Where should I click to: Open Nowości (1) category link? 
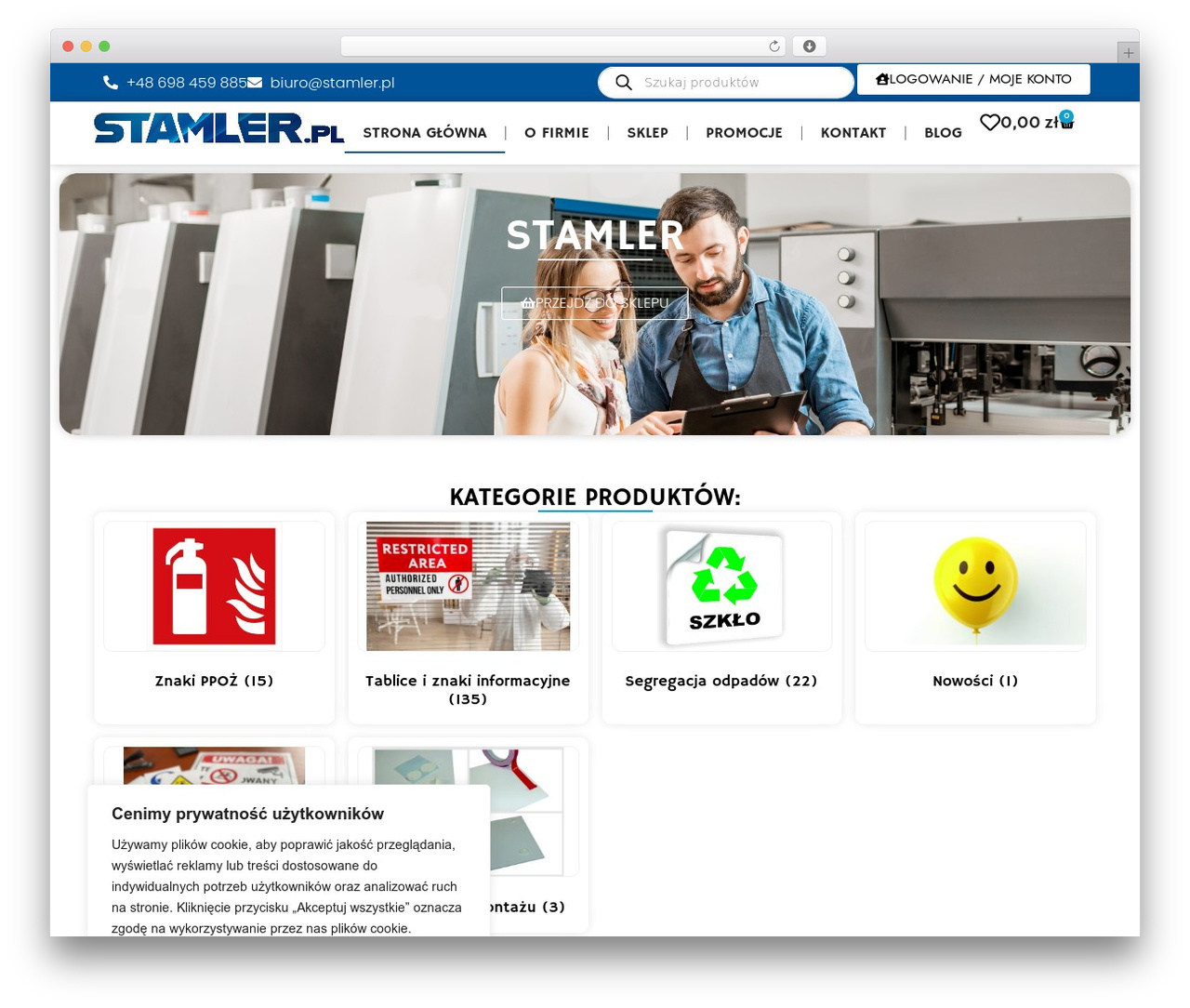[x=975, y=681]
